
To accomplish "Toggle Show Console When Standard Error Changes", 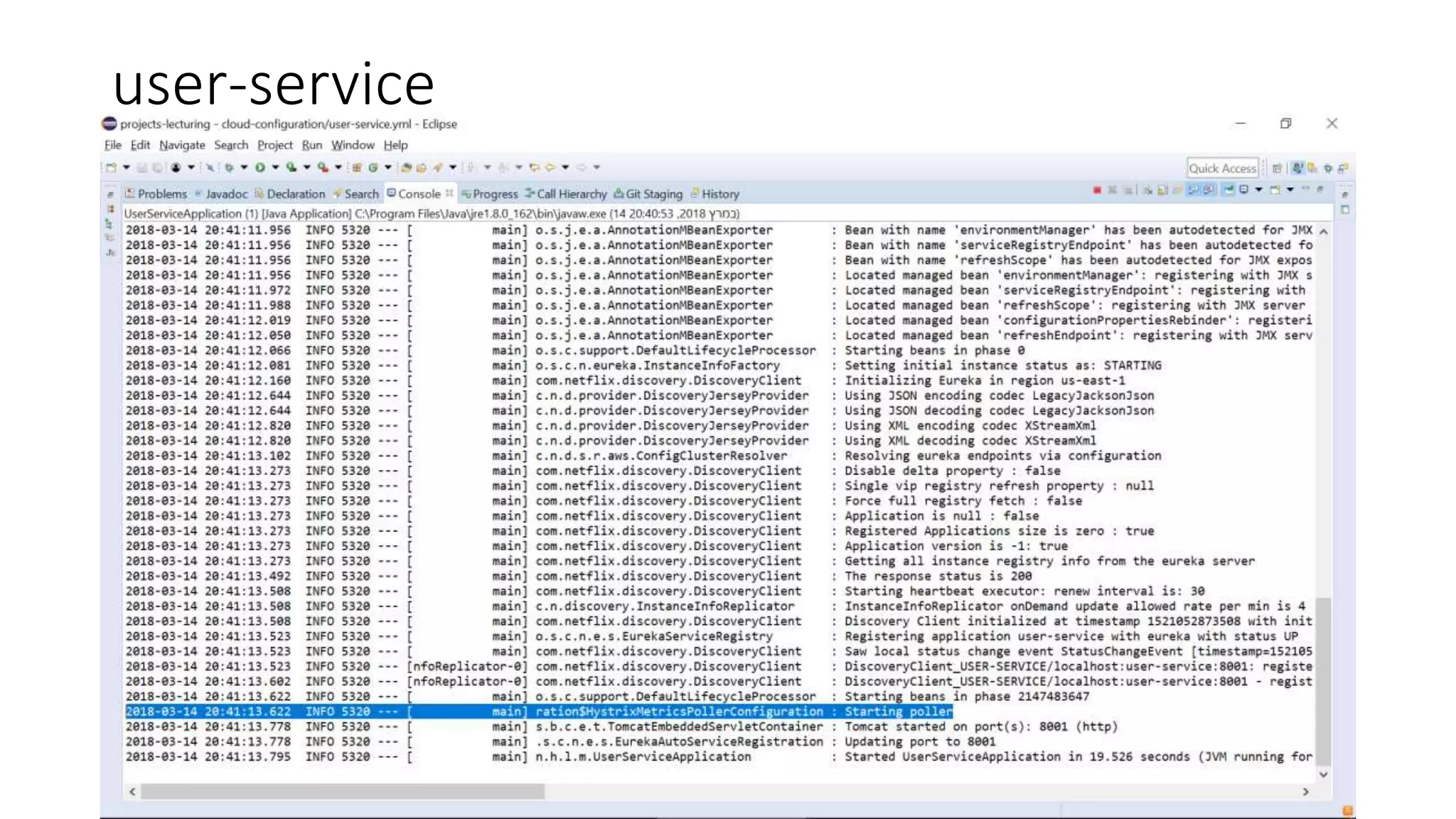I will [1209, 190].
